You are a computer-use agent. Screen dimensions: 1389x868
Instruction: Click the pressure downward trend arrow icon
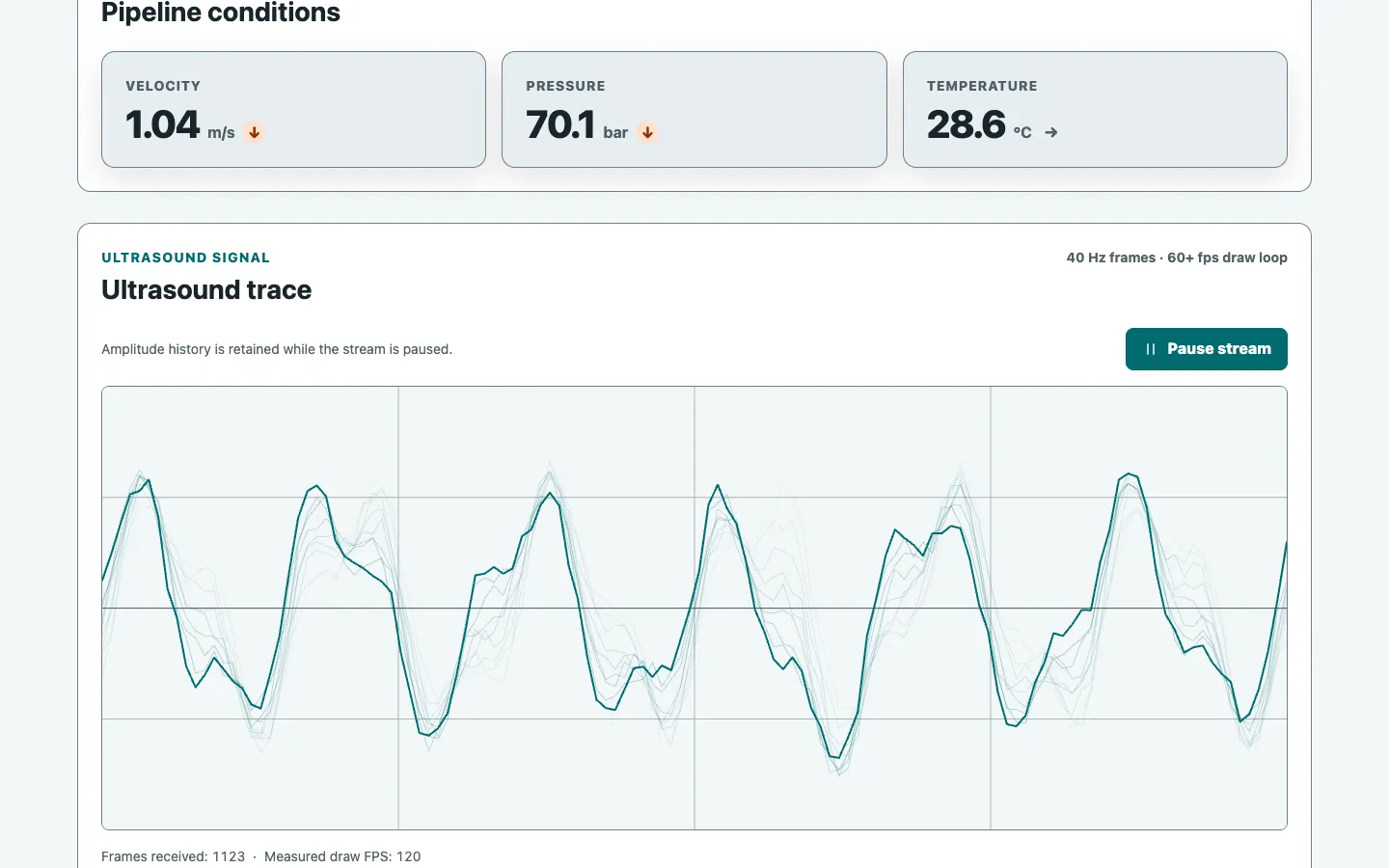point(647,132)
